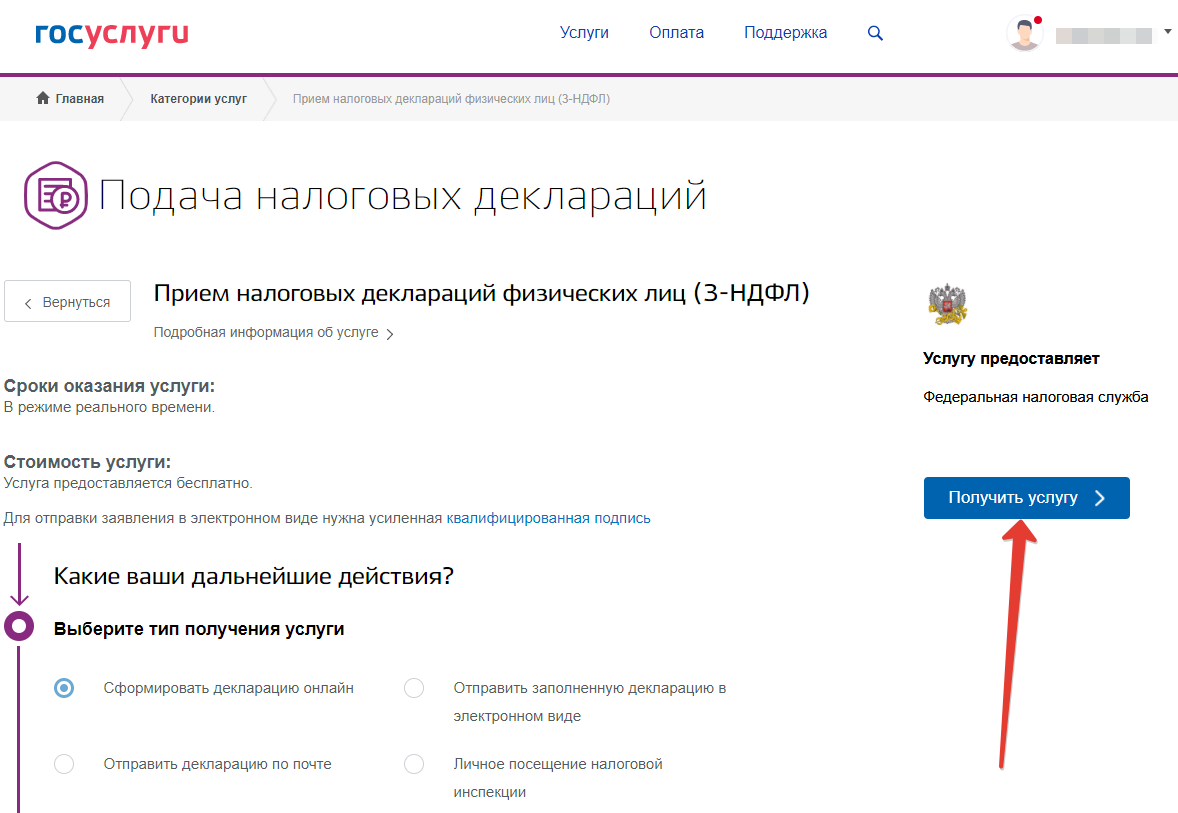
Task: Open the Оплата menu item
Action: 676,32
